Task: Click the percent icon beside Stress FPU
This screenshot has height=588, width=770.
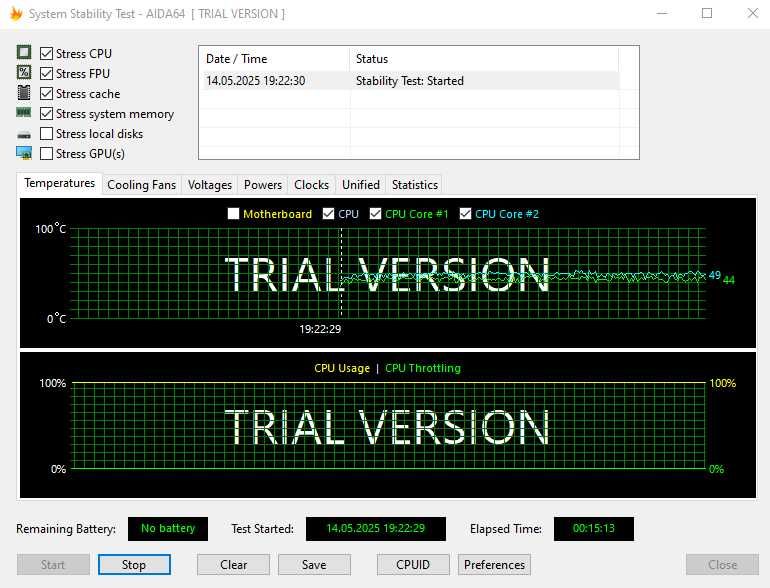Action: click(24, 73)
